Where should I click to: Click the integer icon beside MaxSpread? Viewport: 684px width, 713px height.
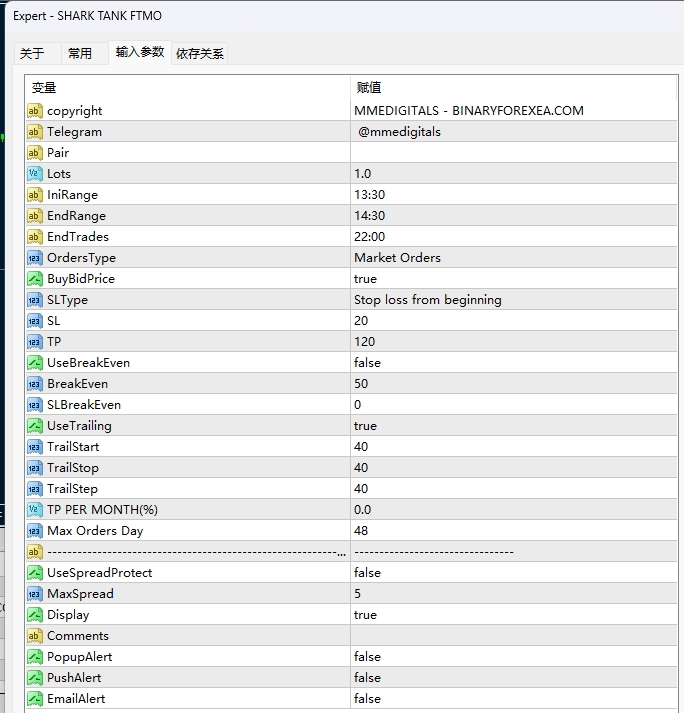[x=35, y=593]
